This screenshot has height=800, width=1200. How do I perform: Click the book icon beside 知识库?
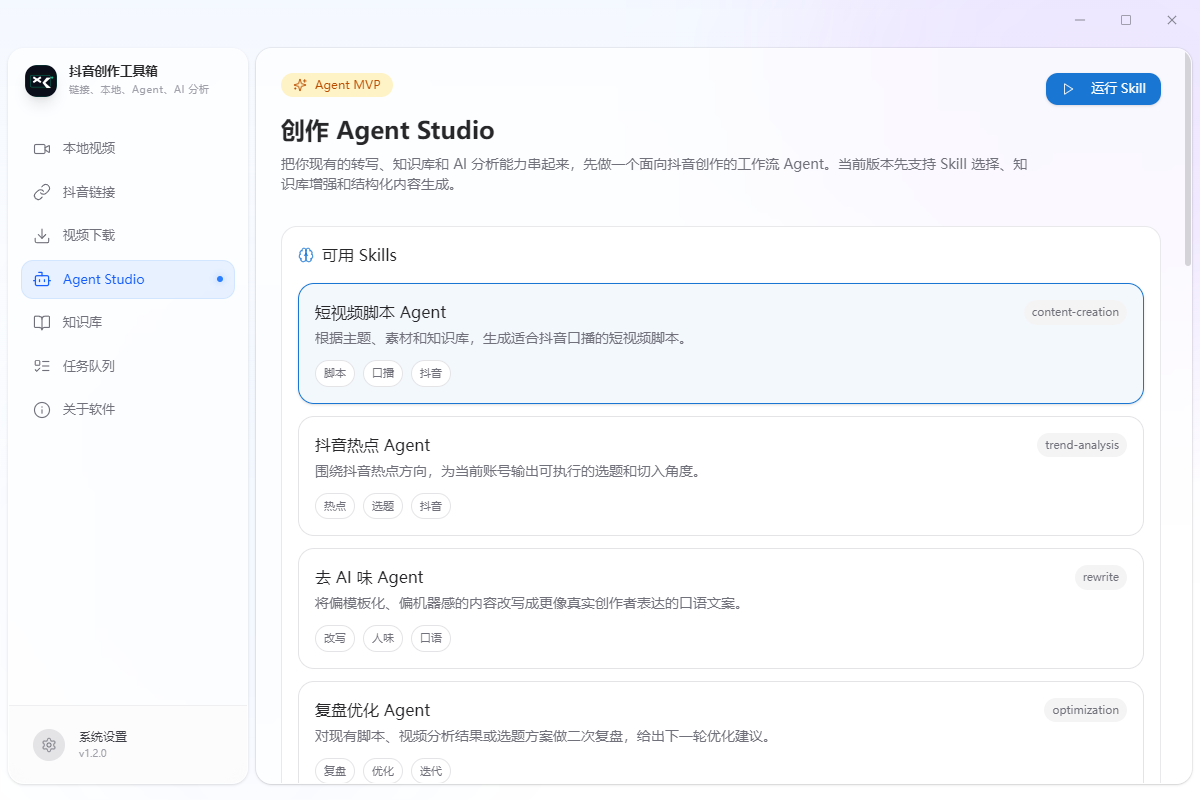pyautogui.click(x=42, y=322)
